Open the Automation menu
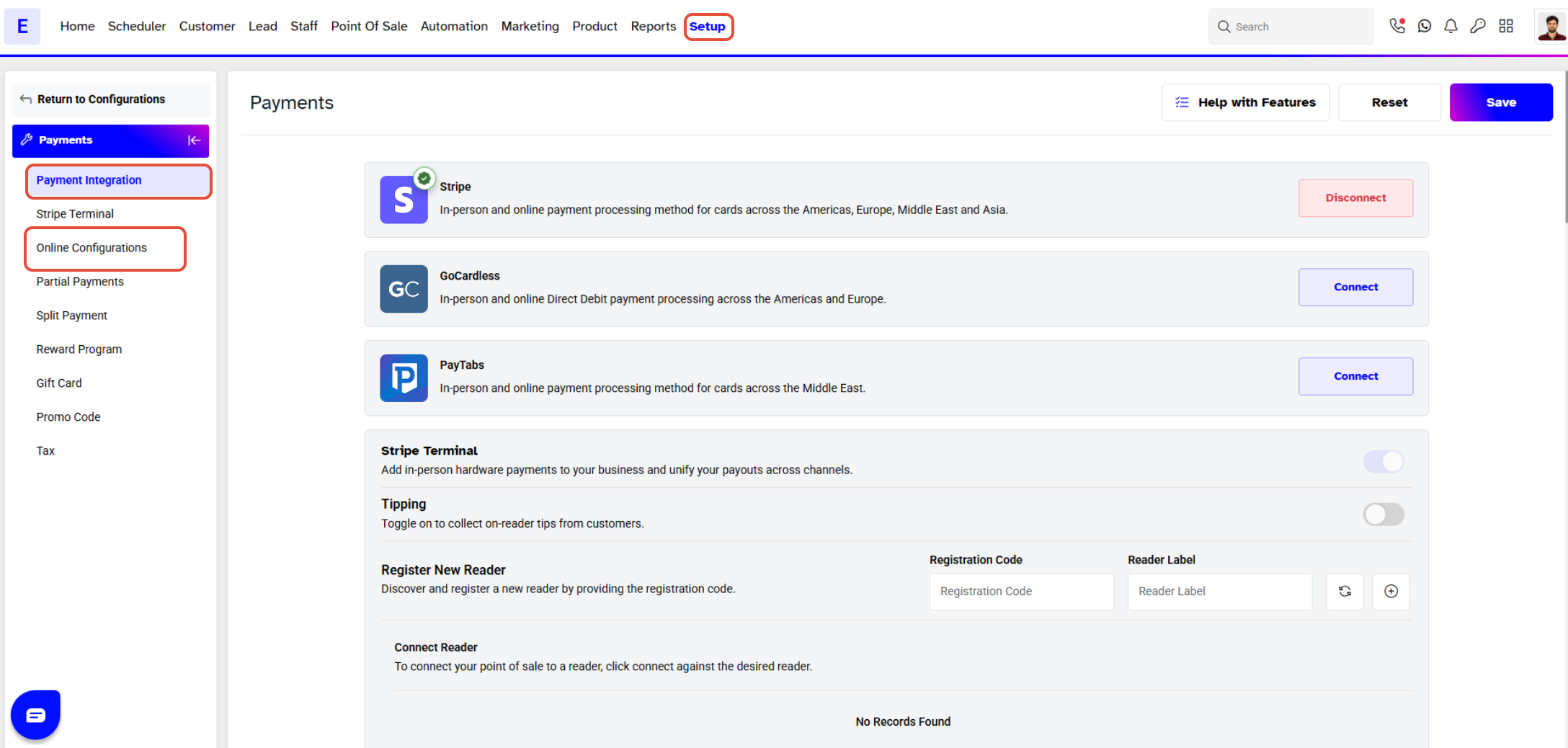 point(454,26)
